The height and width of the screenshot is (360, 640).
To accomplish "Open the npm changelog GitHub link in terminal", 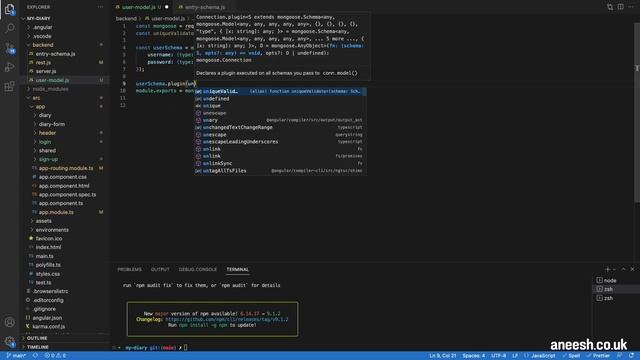I will (227, 319).
